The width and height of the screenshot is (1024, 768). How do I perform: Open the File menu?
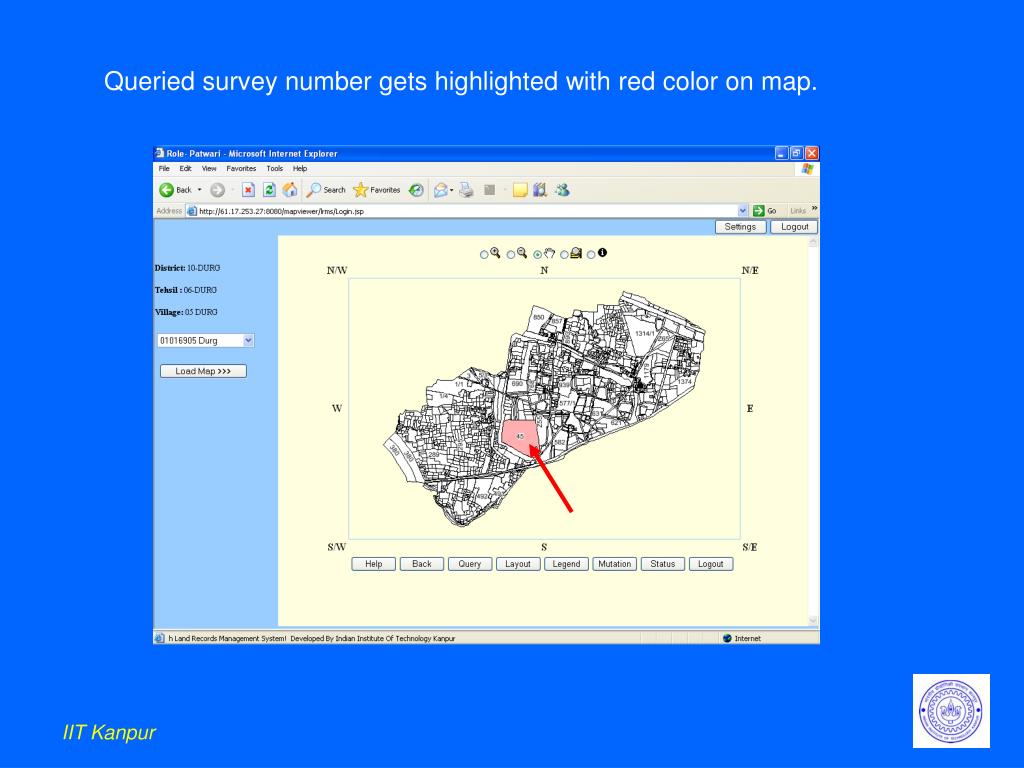click(x=164, y=168)
